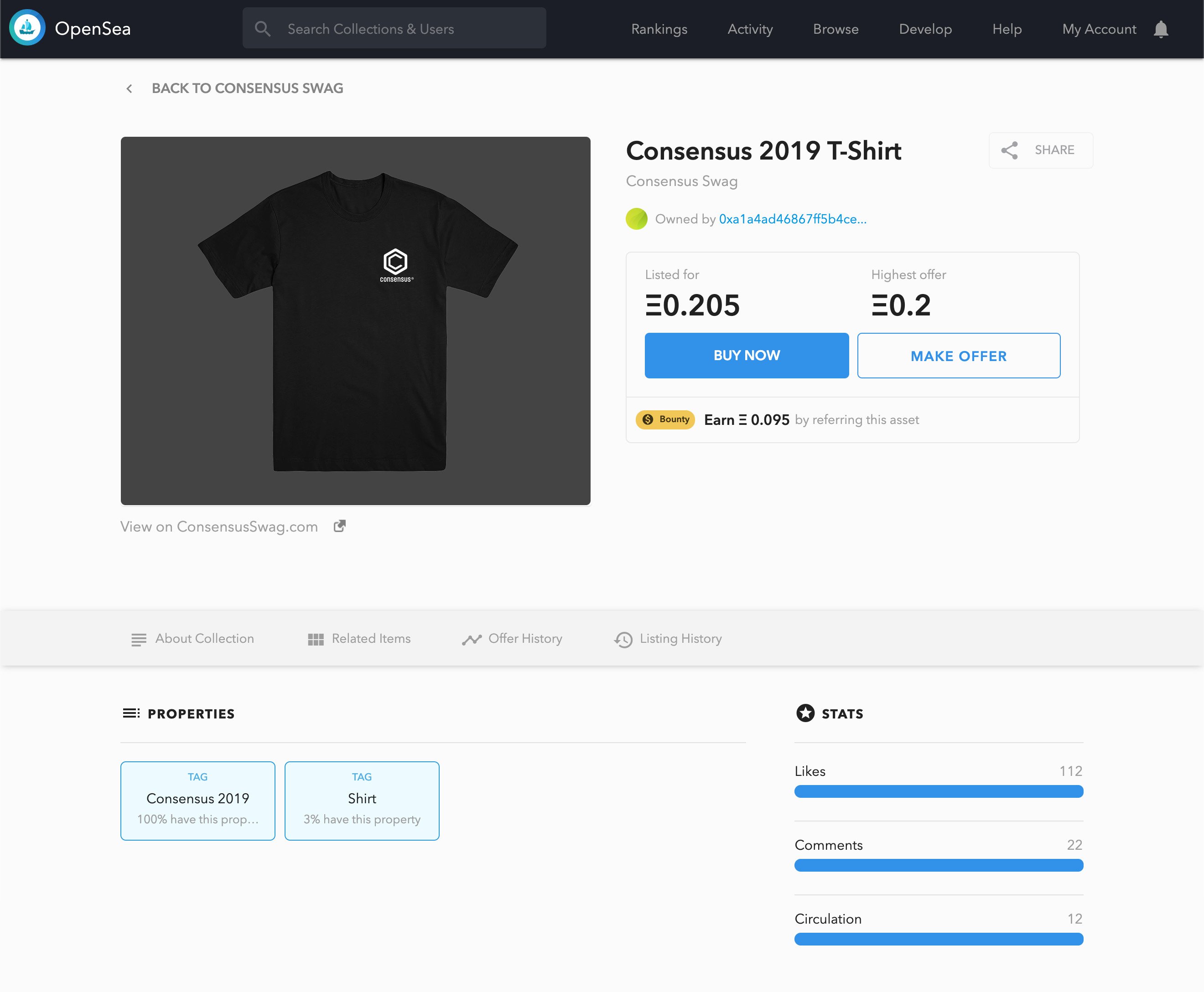Click the OpenSea brand name text
This screenshot has width=1204, height=992.
(93, 29)
